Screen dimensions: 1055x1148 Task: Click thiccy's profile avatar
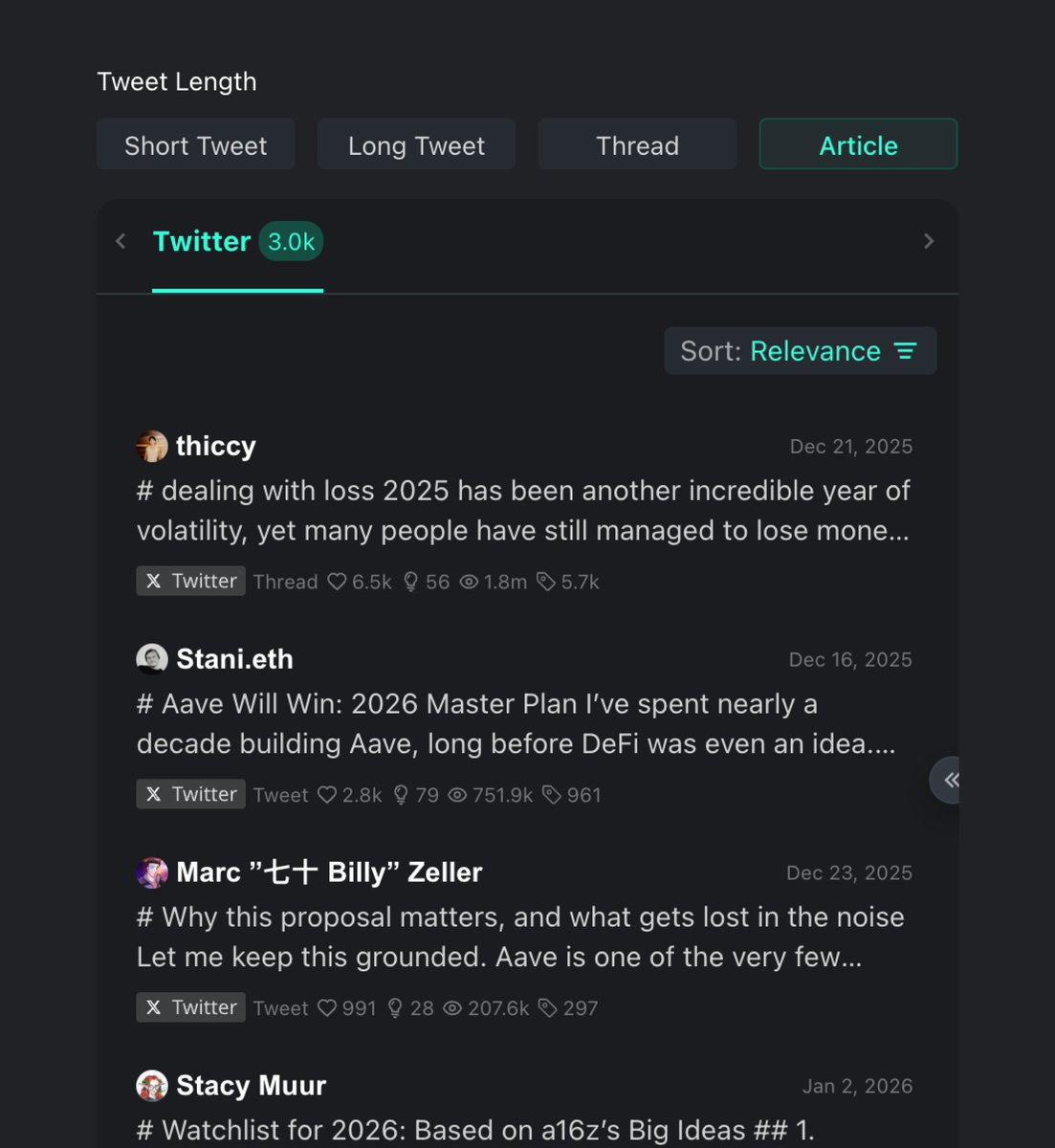(152, 447)
